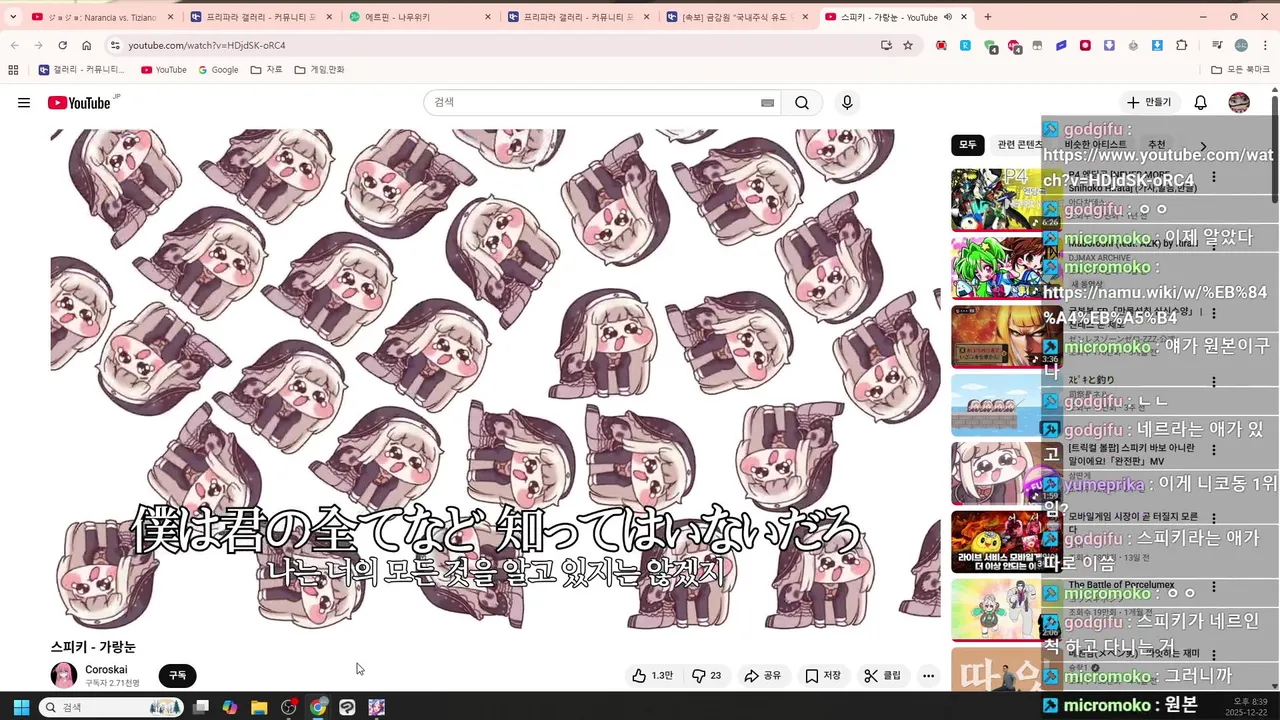
Task: Select the 모두 filter chip
Action: tap(968, 145)
